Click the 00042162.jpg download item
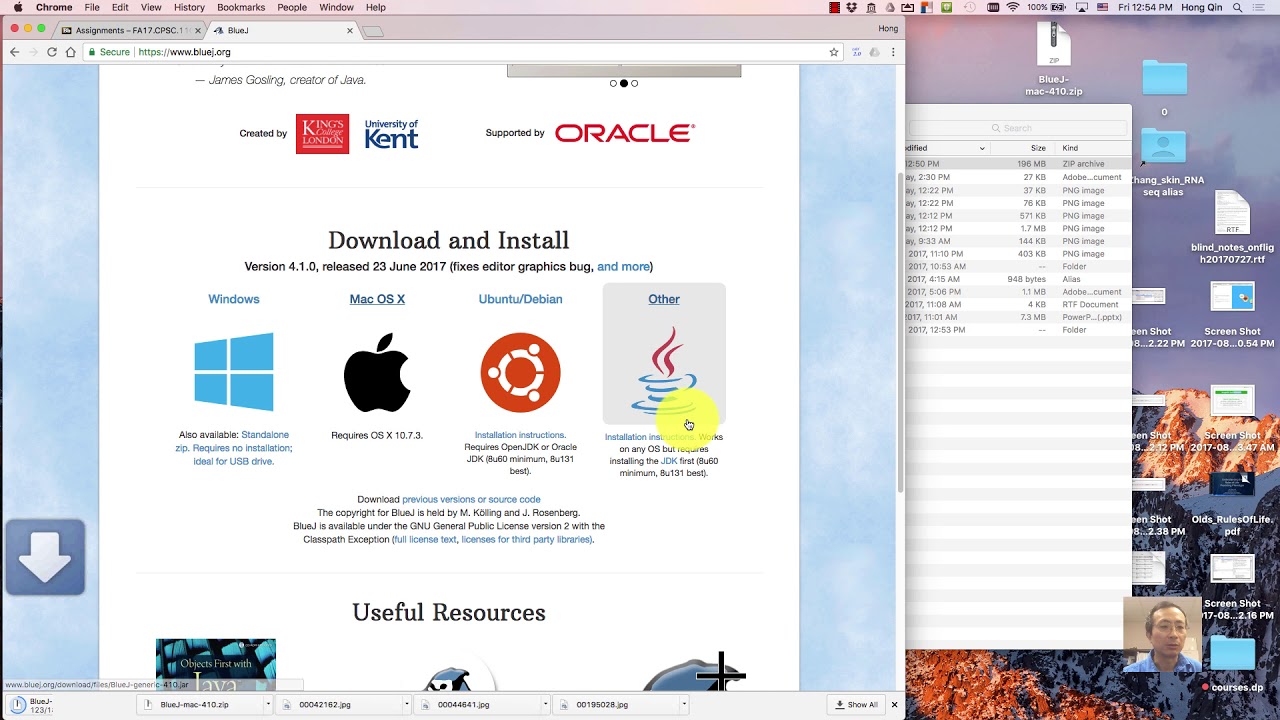This screenshot has height=720, width=1280. tap(343, 705)
